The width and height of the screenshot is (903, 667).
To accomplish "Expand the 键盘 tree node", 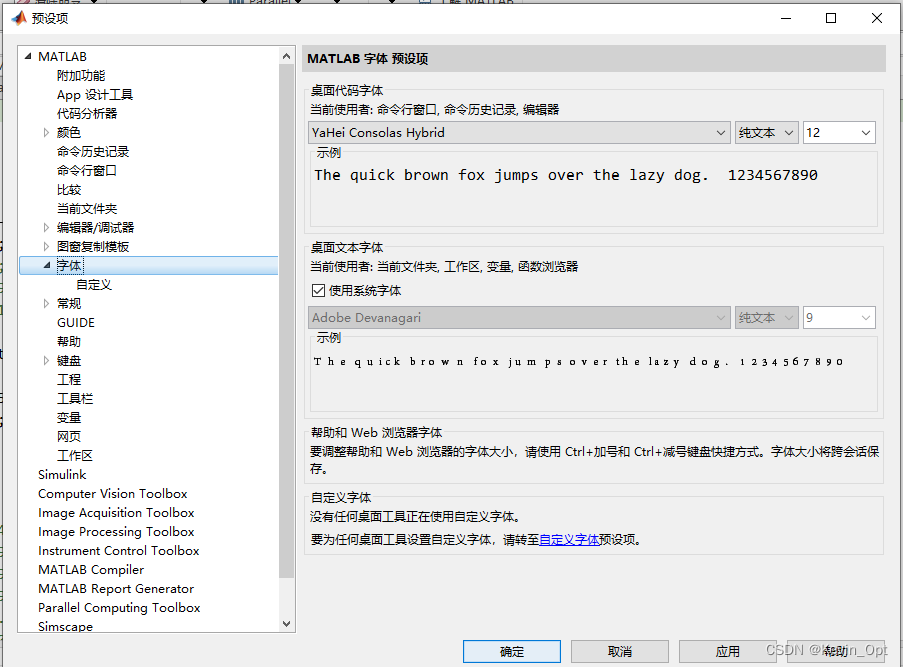I will click(45, 360).
